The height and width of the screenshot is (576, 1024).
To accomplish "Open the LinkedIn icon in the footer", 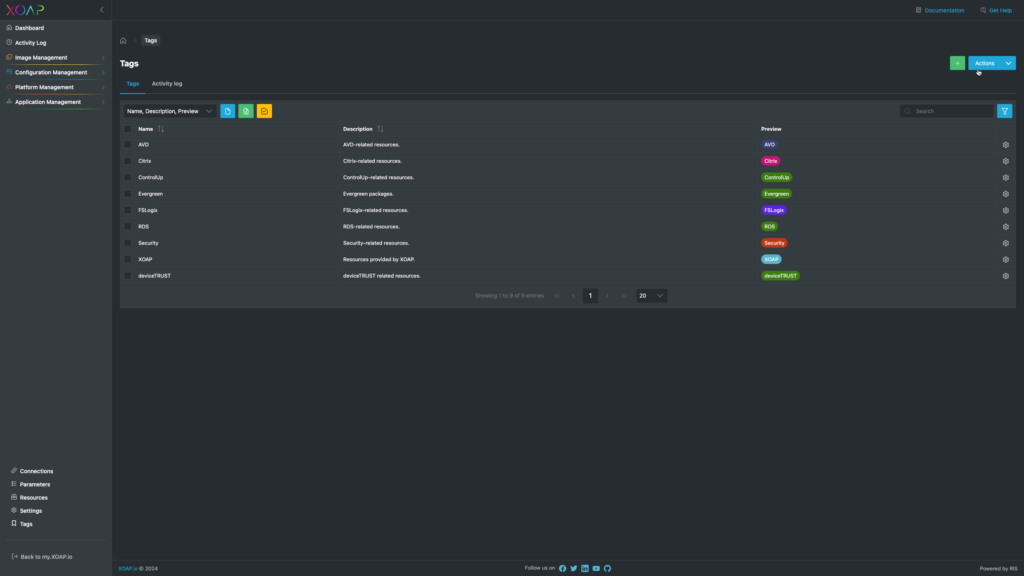I will pos(584,569).
